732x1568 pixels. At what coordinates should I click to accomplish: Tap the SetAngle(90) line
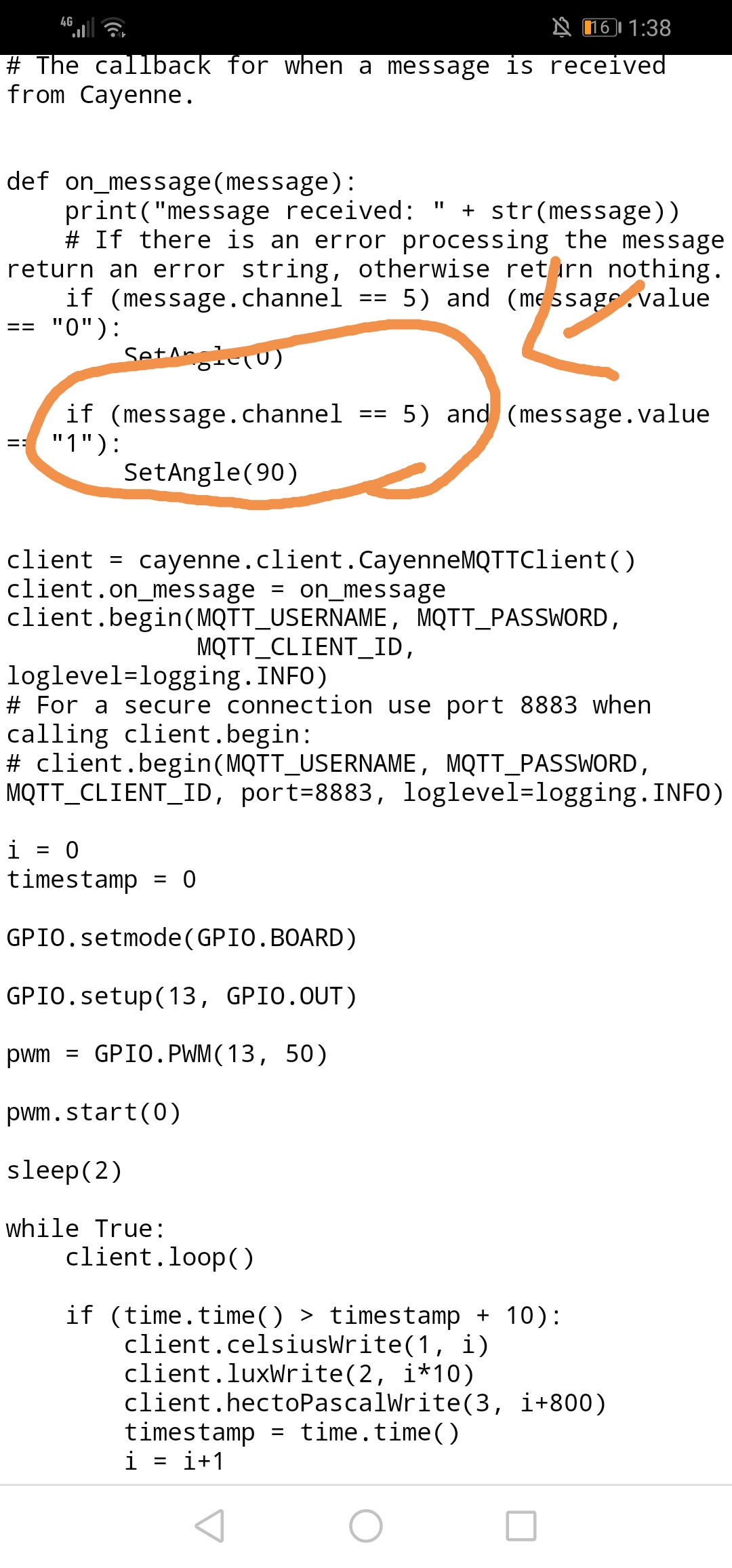pyautogui.click(x=211, y=473)
